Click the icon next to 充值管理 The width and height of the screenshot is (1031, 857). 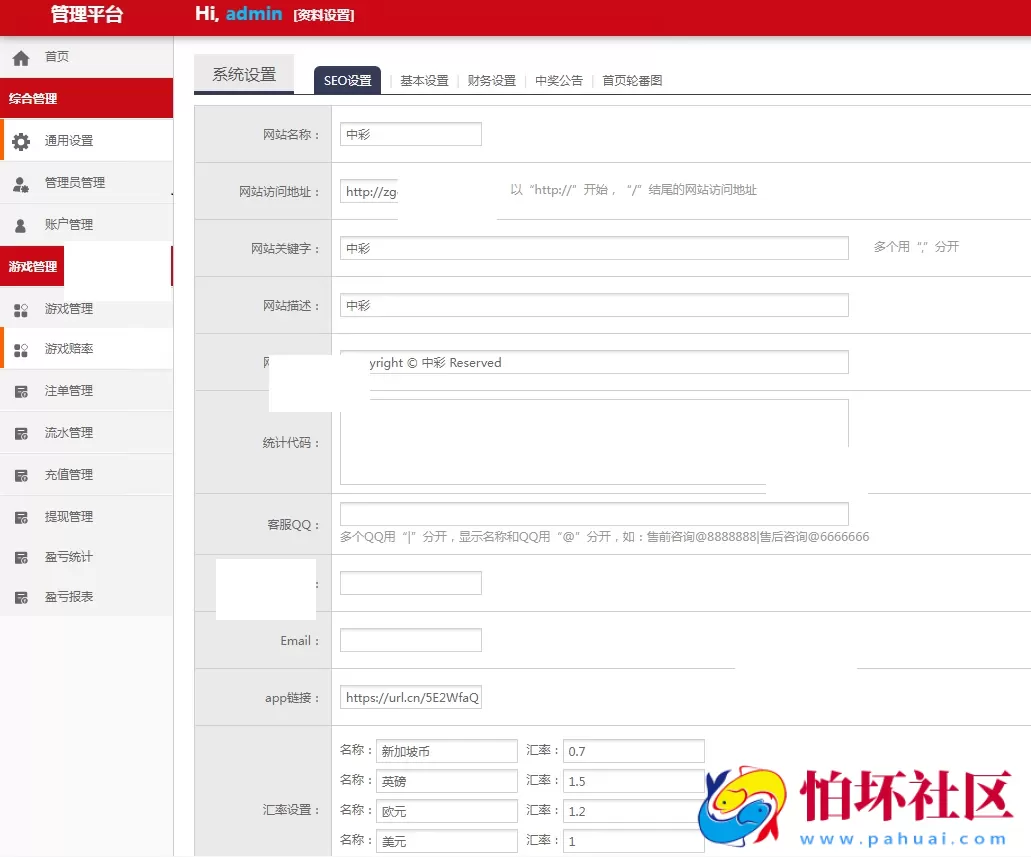21,473
